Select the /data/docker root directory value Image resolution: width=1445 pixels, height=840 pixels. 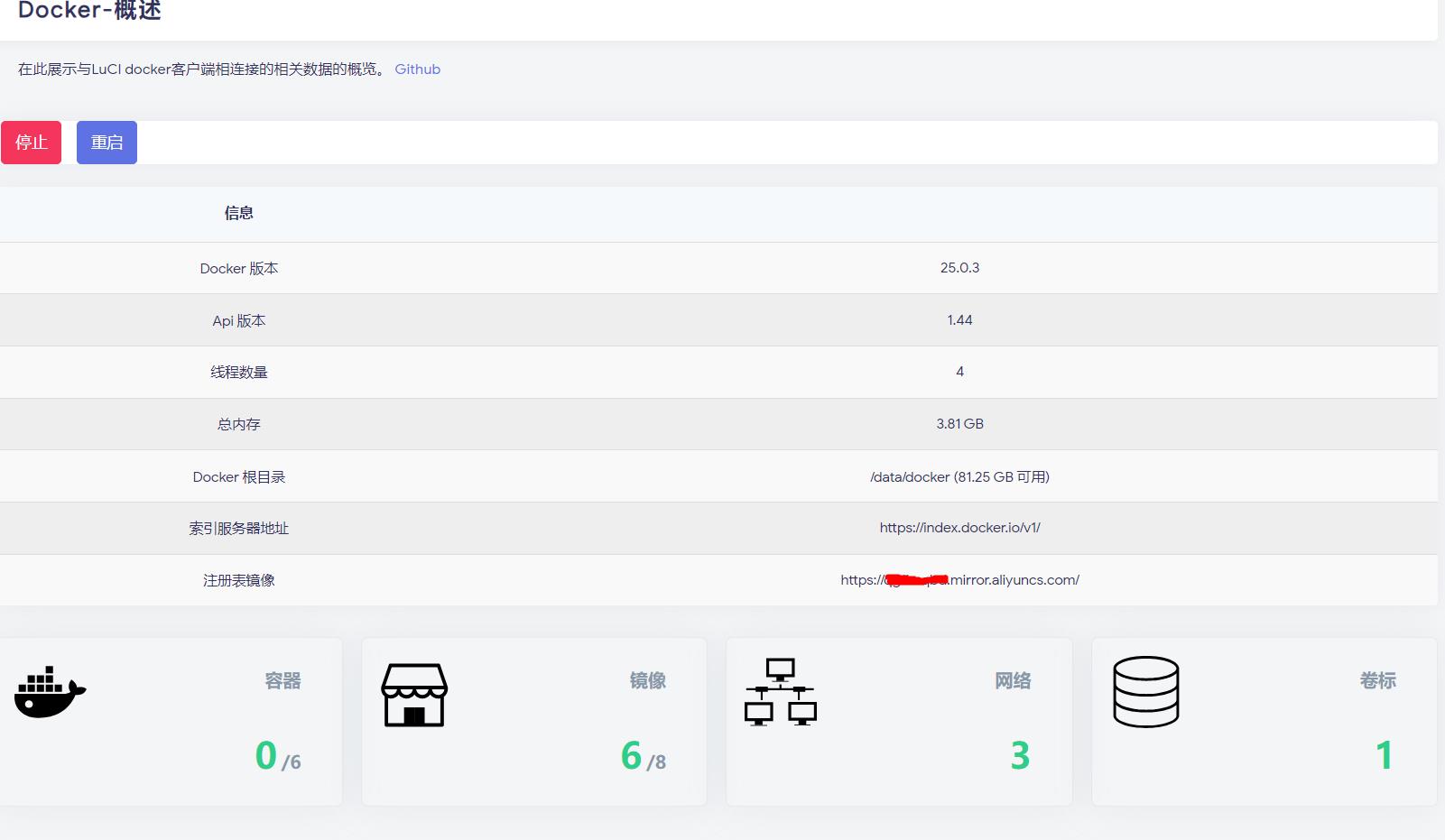(959, 476)
